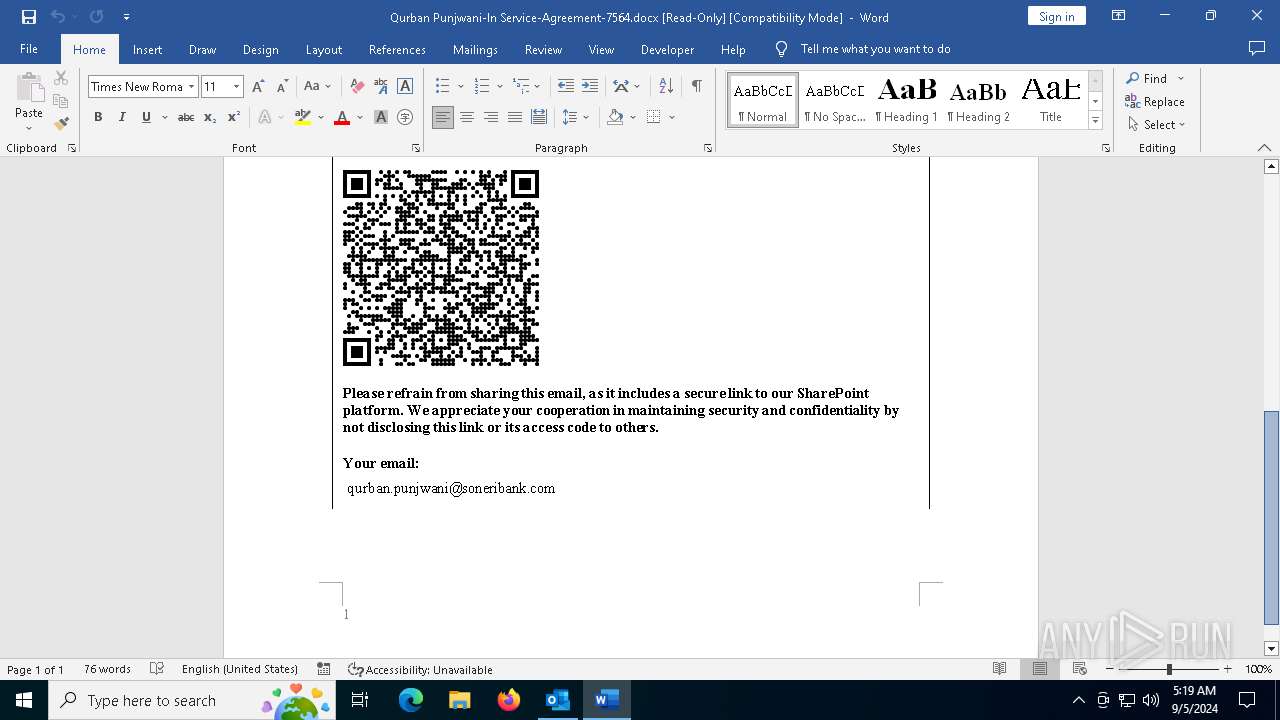Switch to the Layout tab
This screenshot has height=720, width=1280.
pyautogui.click(x=323, y=49)
